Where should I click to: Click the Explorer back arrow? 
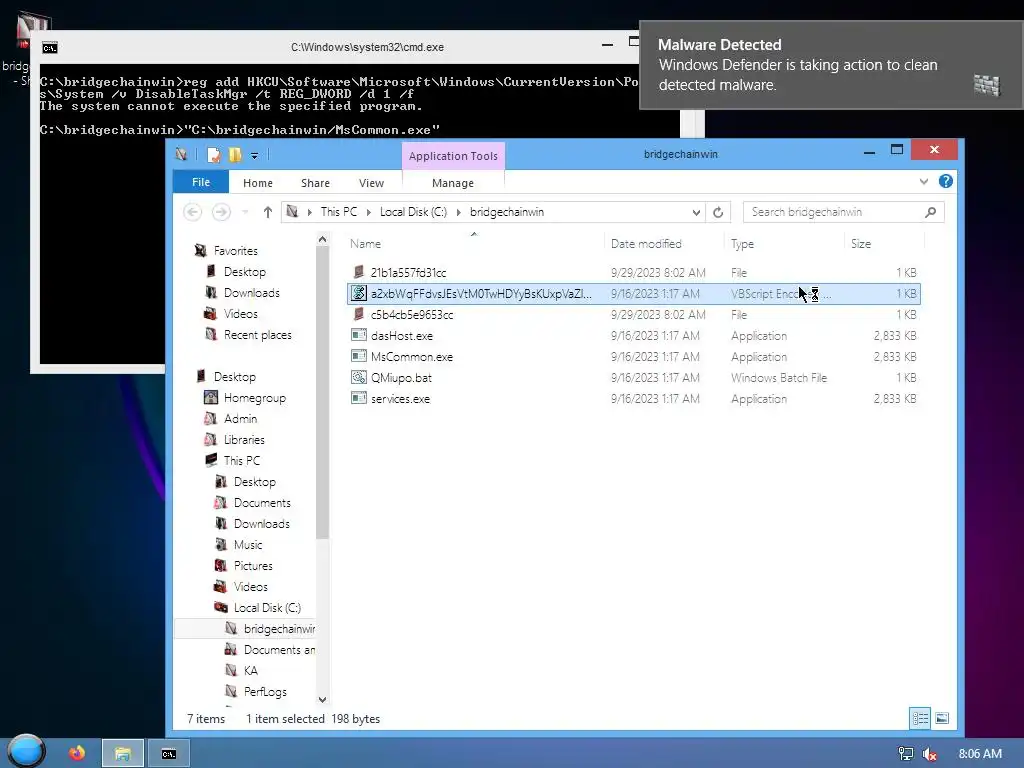click(192, 212)
